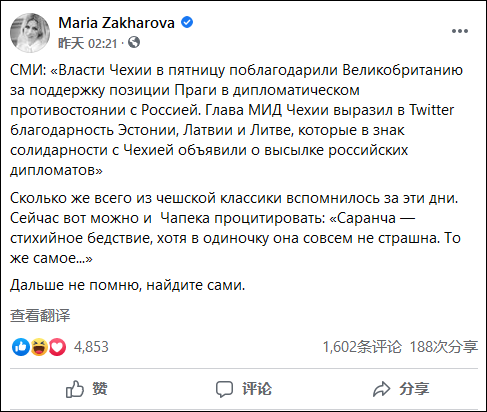Click the public globe privacy icon
This screenshot has width=487, height=412.
[x=134, y=42]
